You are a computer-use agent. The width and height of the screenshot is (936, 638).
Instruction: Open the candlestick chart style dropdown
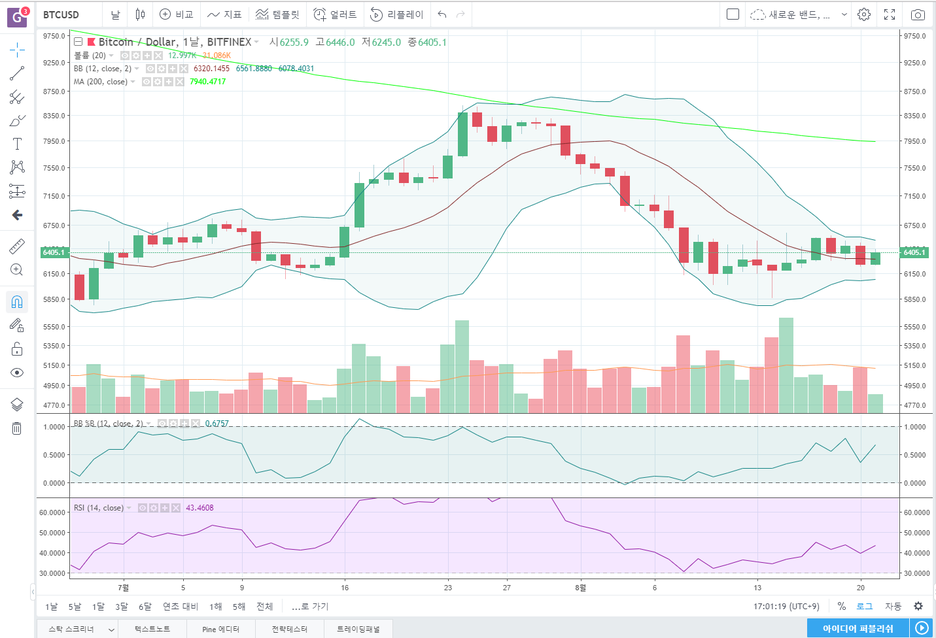[140, 14]
